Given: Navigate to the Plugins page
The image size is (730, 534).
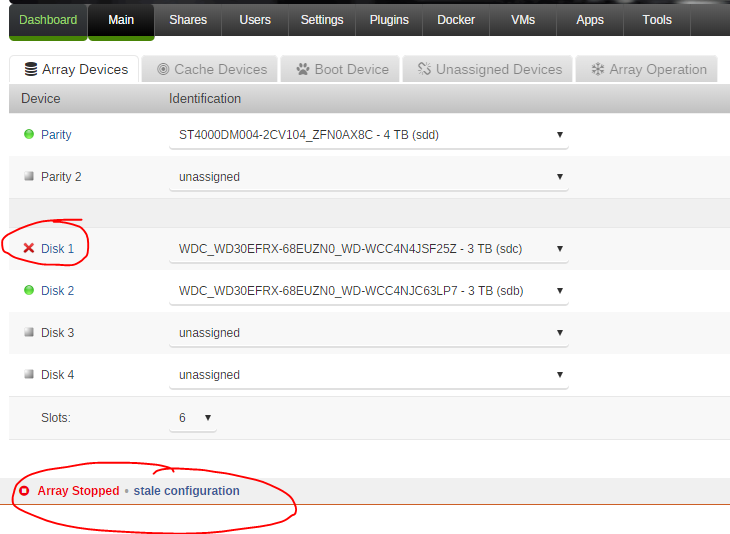Looking at the screenshot, I should [389, 20].
